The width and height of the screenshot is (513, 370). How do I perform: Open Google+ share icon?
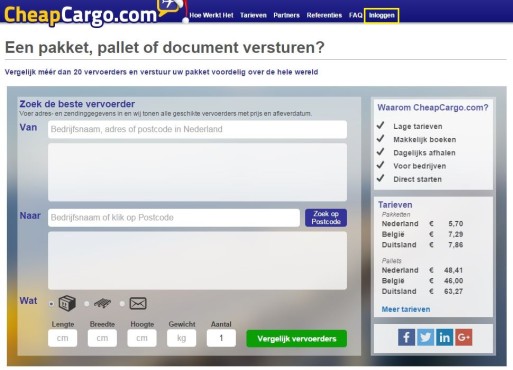coord(464,337)
